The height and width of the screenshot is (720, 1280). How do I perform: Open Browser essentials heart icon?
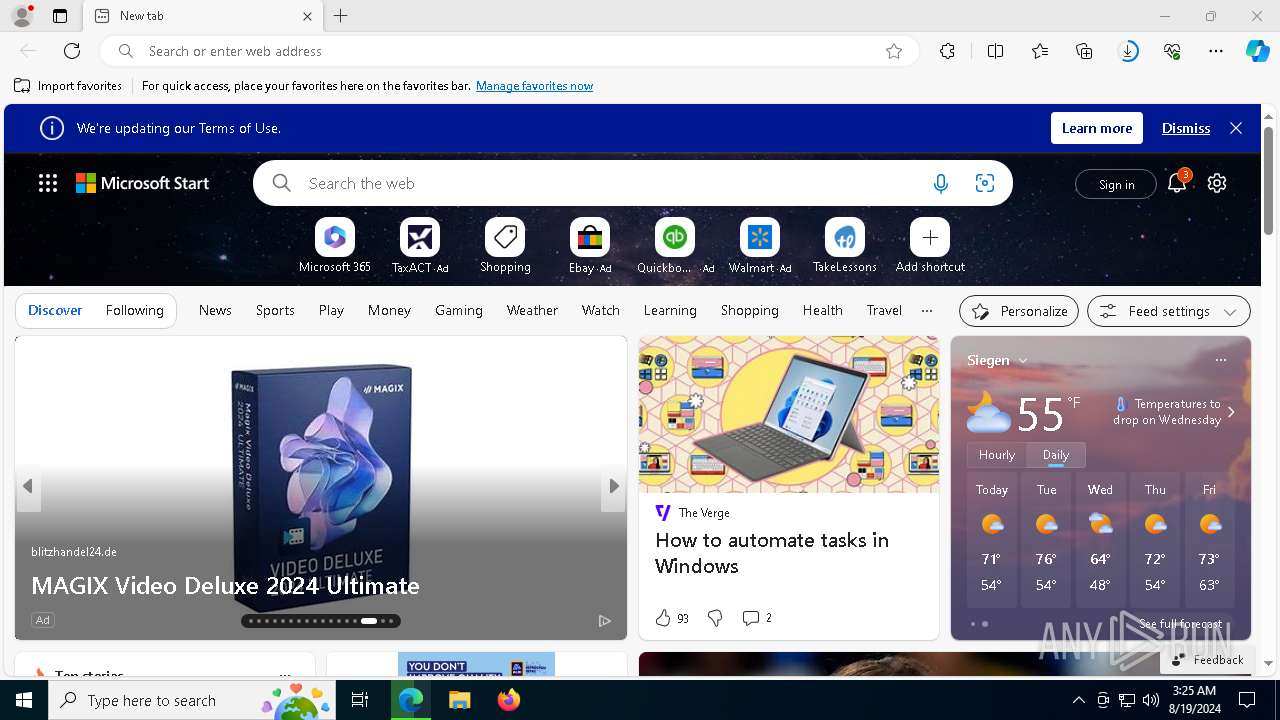(1172, 51)
